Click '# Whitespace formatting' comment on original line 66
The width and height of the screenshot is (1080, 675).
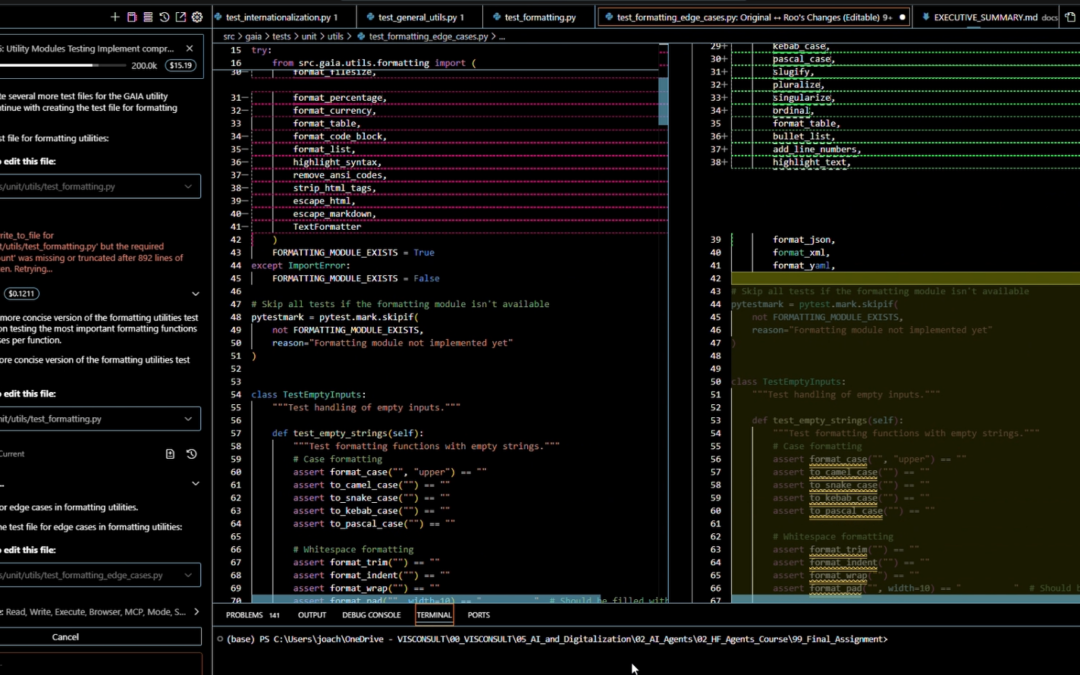click(353, 550)
